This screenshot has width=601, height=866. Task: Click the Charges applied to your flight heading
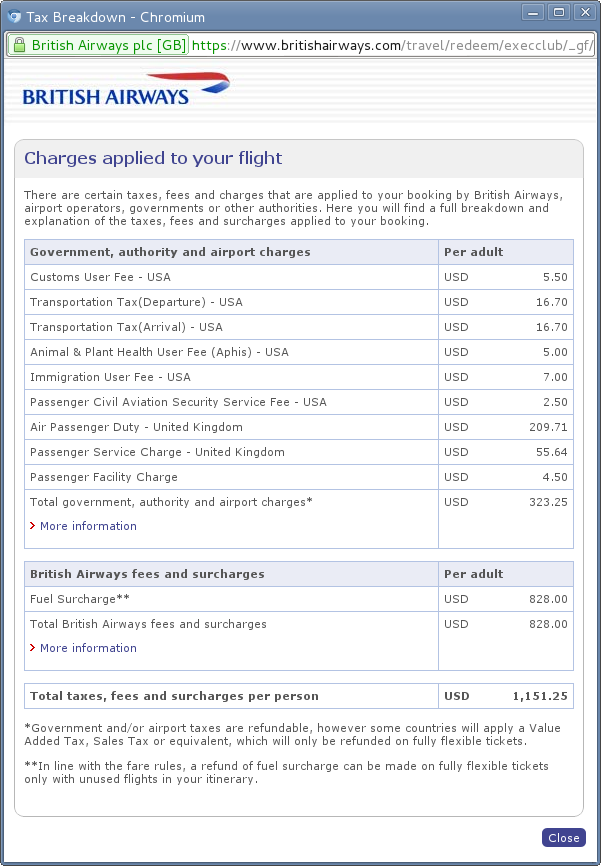[153, 158]
